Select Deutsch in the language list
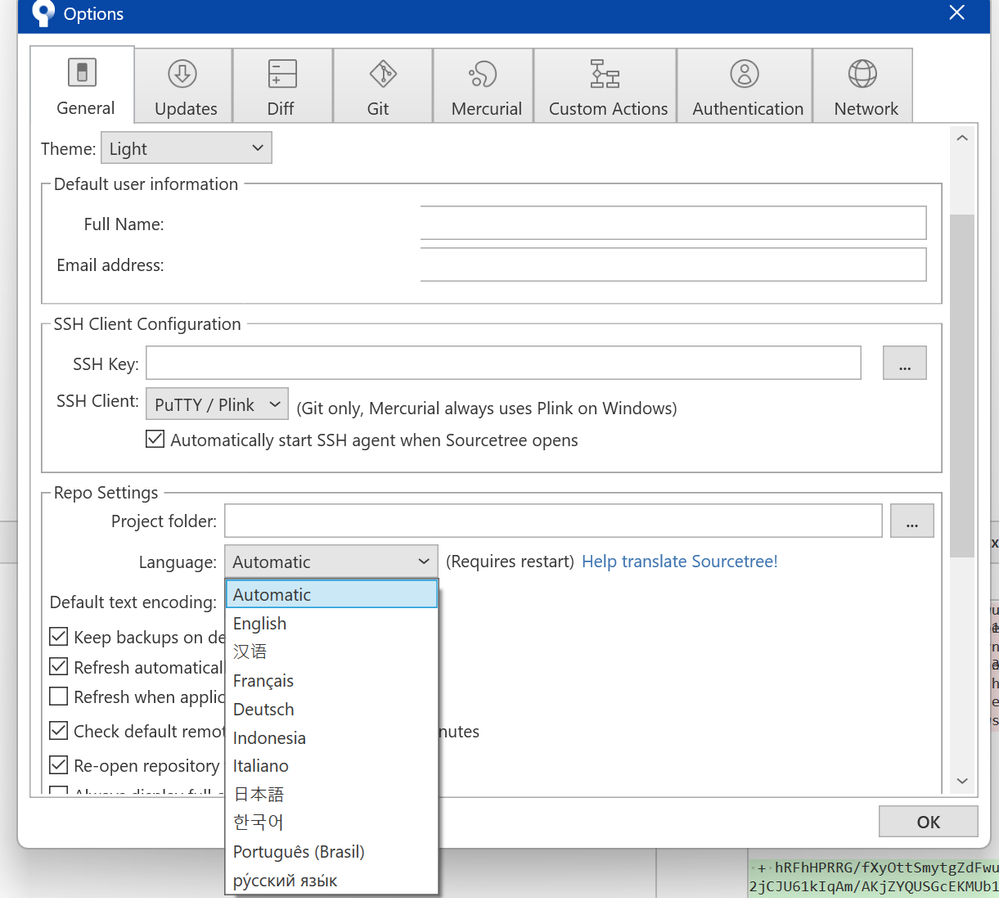Viewport: 999px width, 898px height. tap(331, 709)
